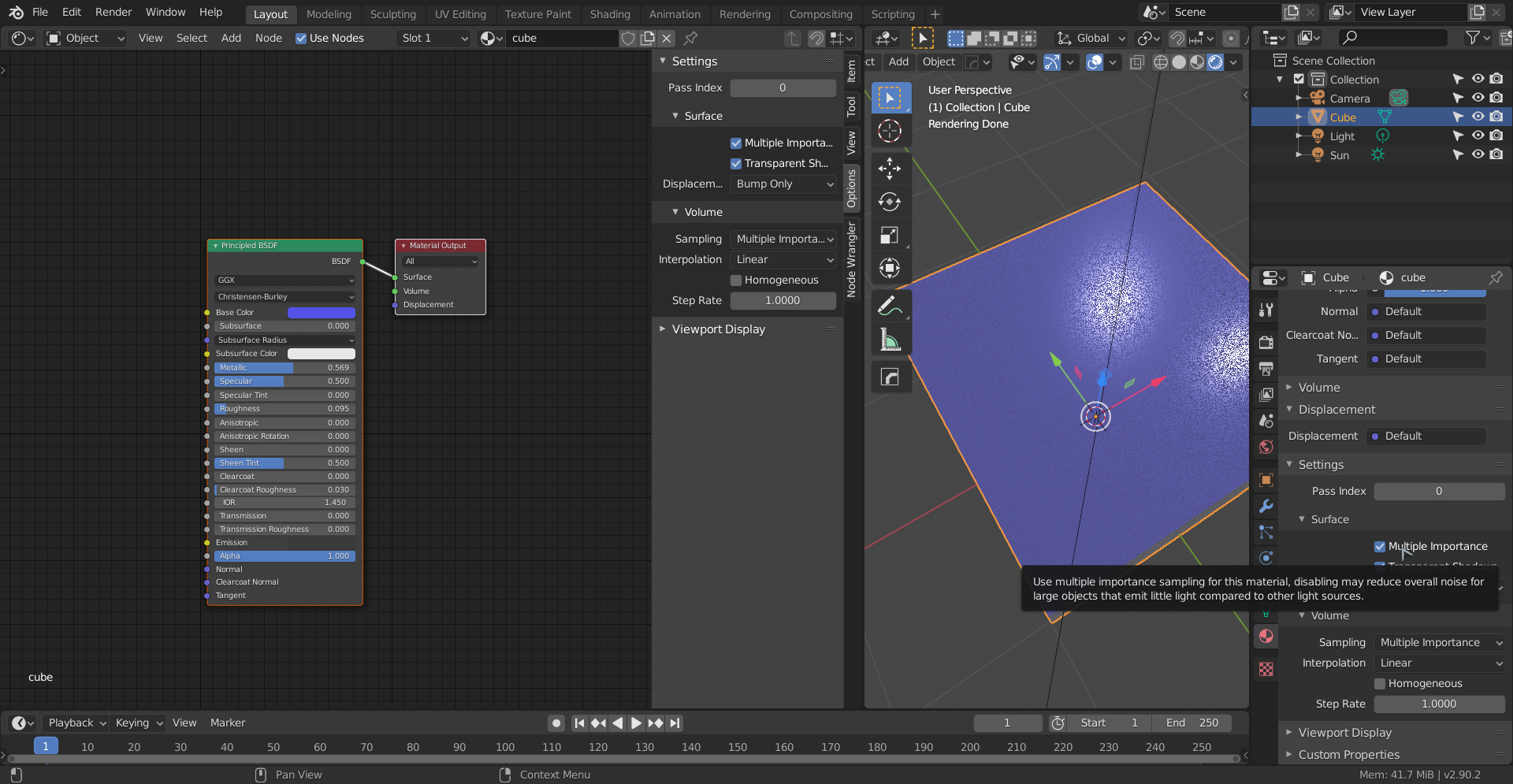The width and height of the screenshot is (1513, 784).
Task: Hide the Sun object in outliner
Action: coord(1478,154)
